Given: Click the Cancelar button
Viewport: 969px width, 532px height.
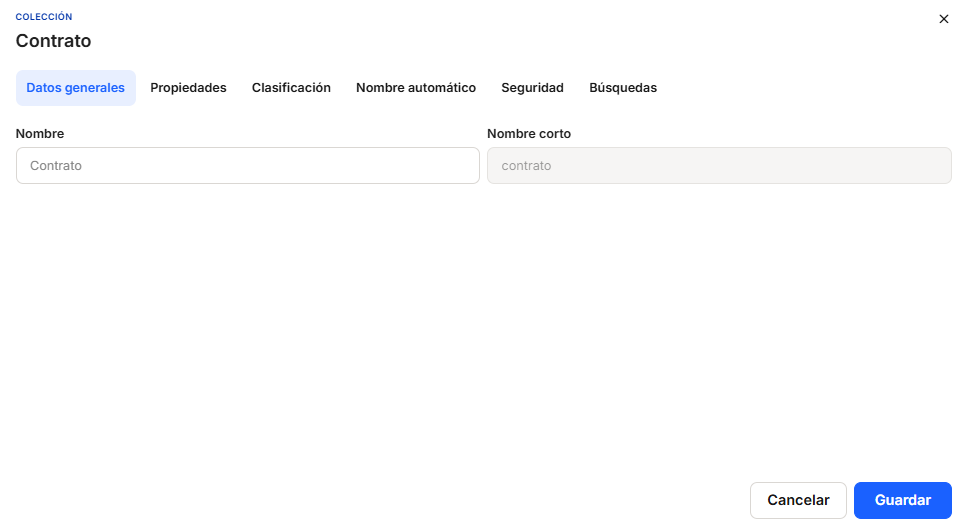Looking at the screenshot, I should 798,500.
